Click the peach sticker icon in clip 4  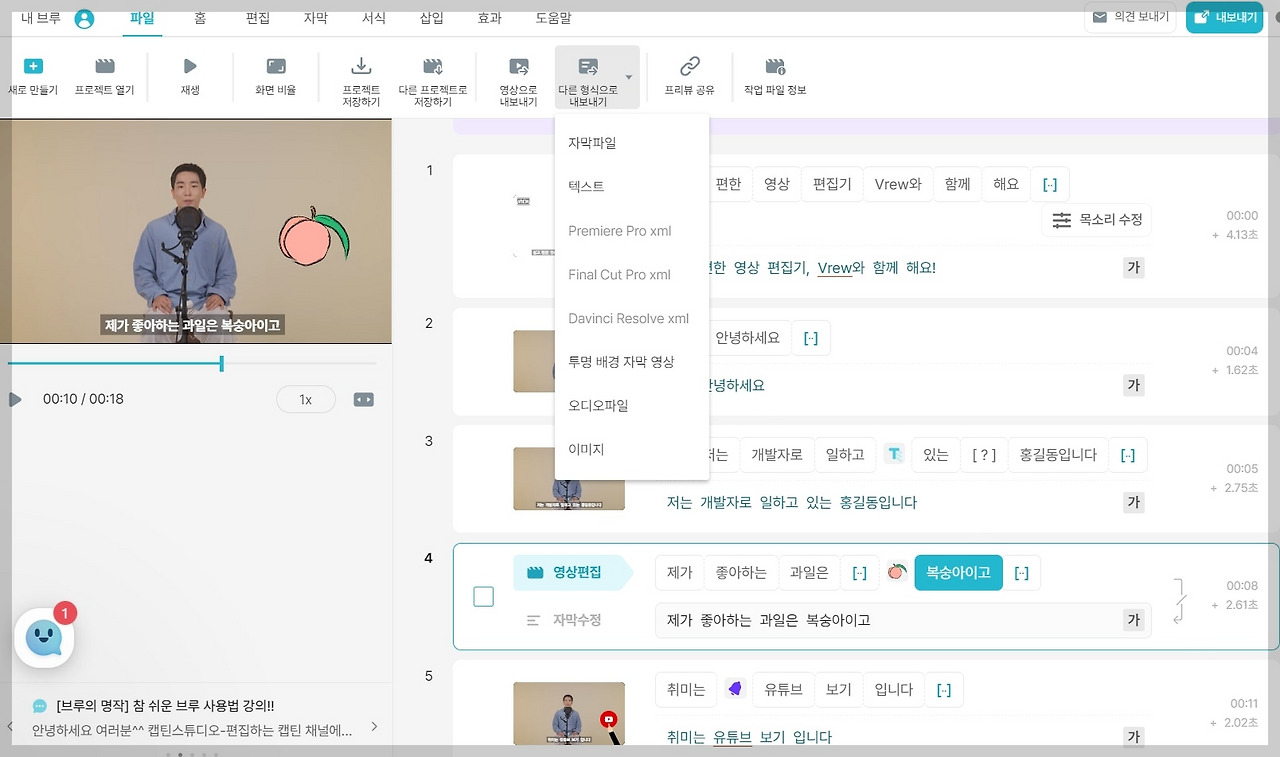(x=897, y=573)
